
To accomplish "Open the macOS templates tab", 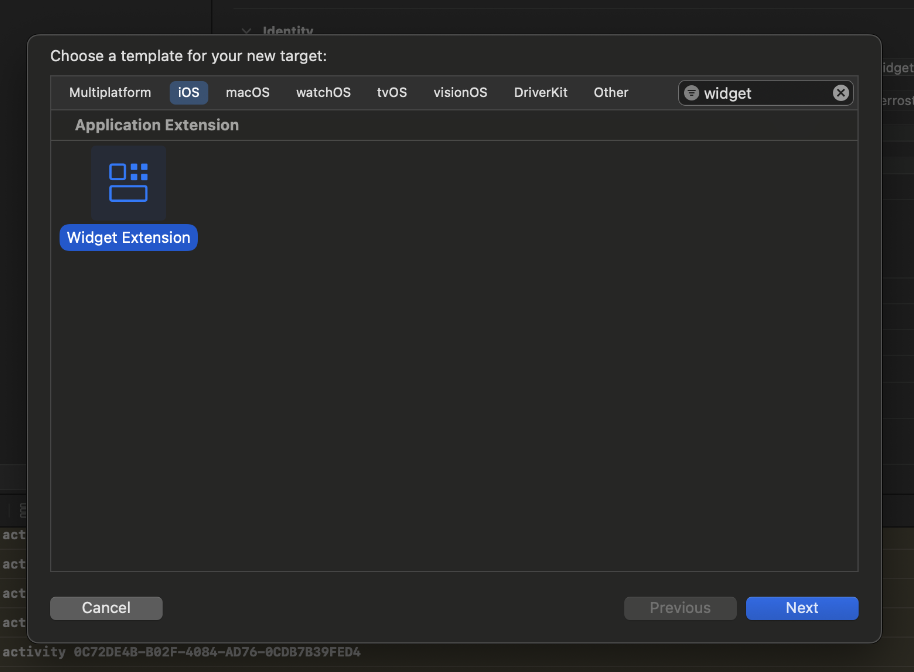I will (x=247, y=93).
